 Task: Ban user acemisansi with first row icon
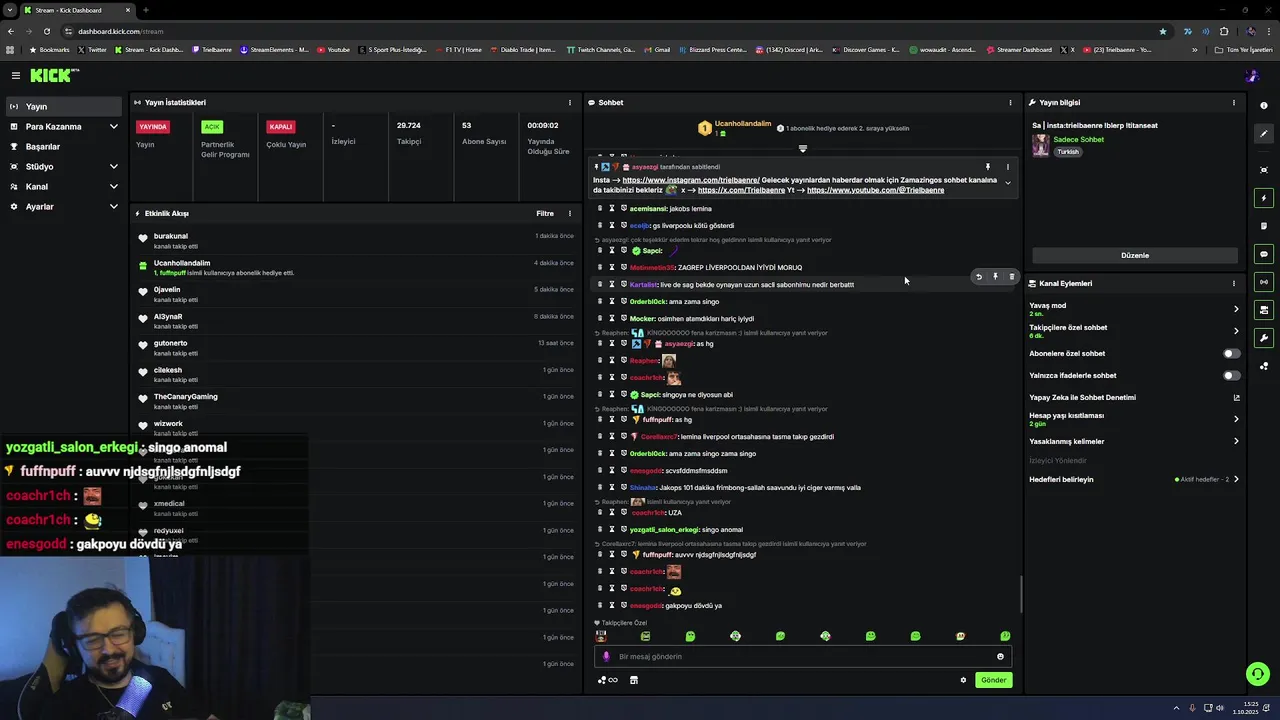pos(600,208)
